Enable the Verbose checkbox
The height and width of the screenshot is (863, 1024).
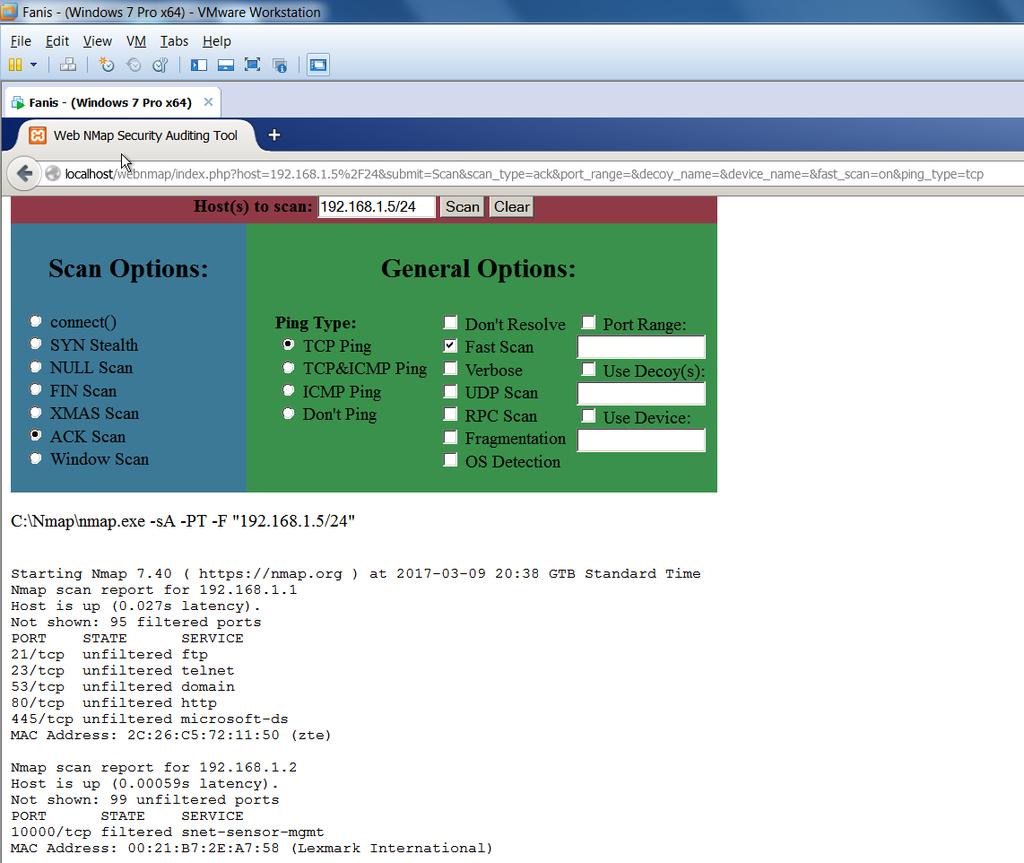coord(450,368)
